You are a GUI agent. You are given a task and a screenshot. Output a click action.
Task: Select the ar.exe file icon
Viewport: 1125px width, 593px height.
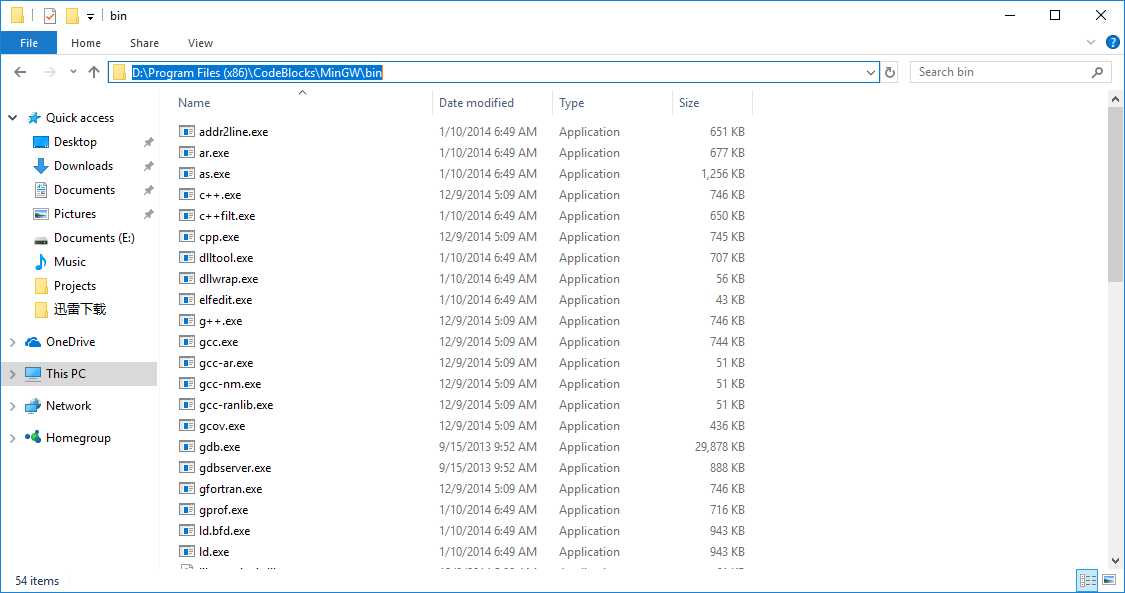[x=187, y=153]
